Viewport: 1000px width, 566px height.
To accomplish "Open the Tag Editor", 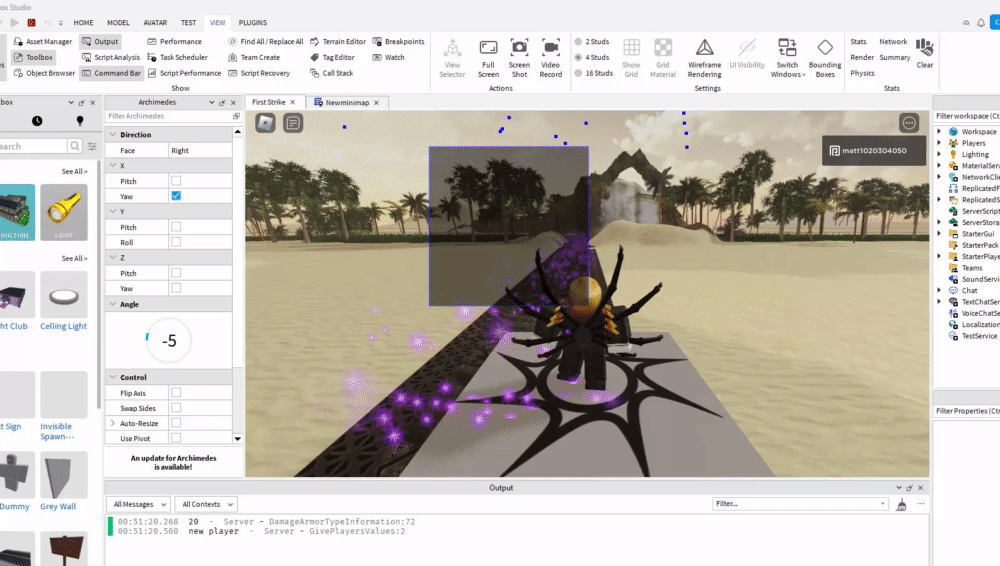I will (332, 57).
